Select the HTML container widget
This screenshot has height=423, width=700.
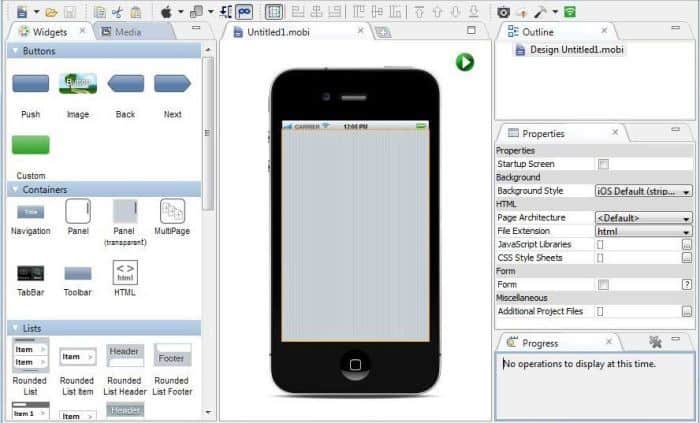click(125, 273)
